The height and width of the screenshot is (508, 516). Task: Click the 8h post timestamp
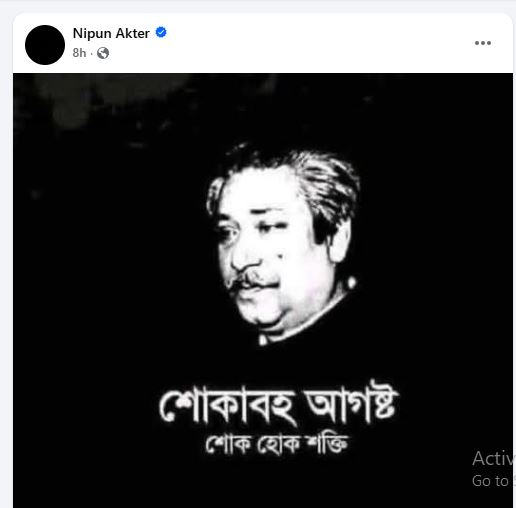coord(79,53)
